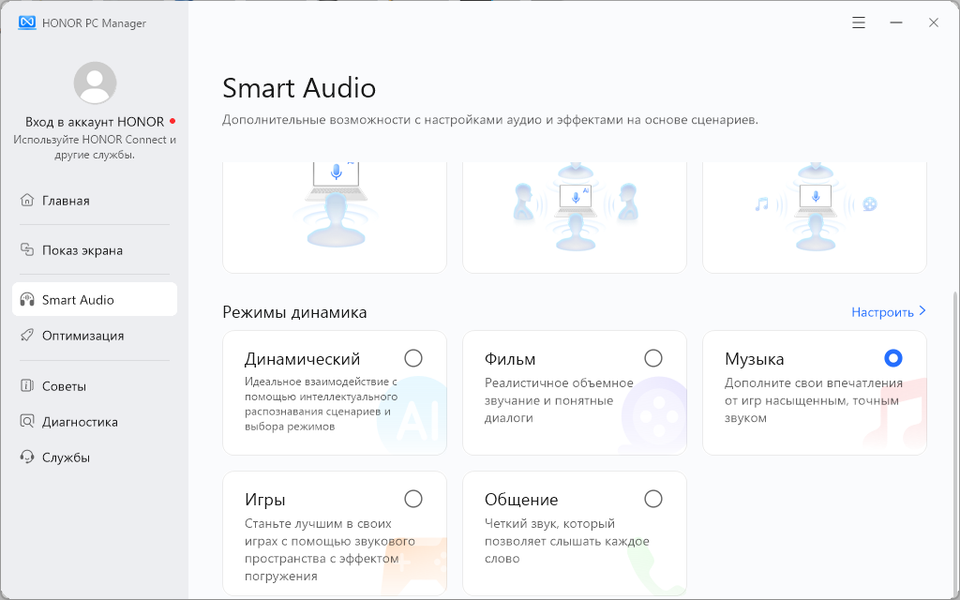Select the Фильм speaker mode radio button
This screenshot has width=960, height=600.
click(653, 358)
